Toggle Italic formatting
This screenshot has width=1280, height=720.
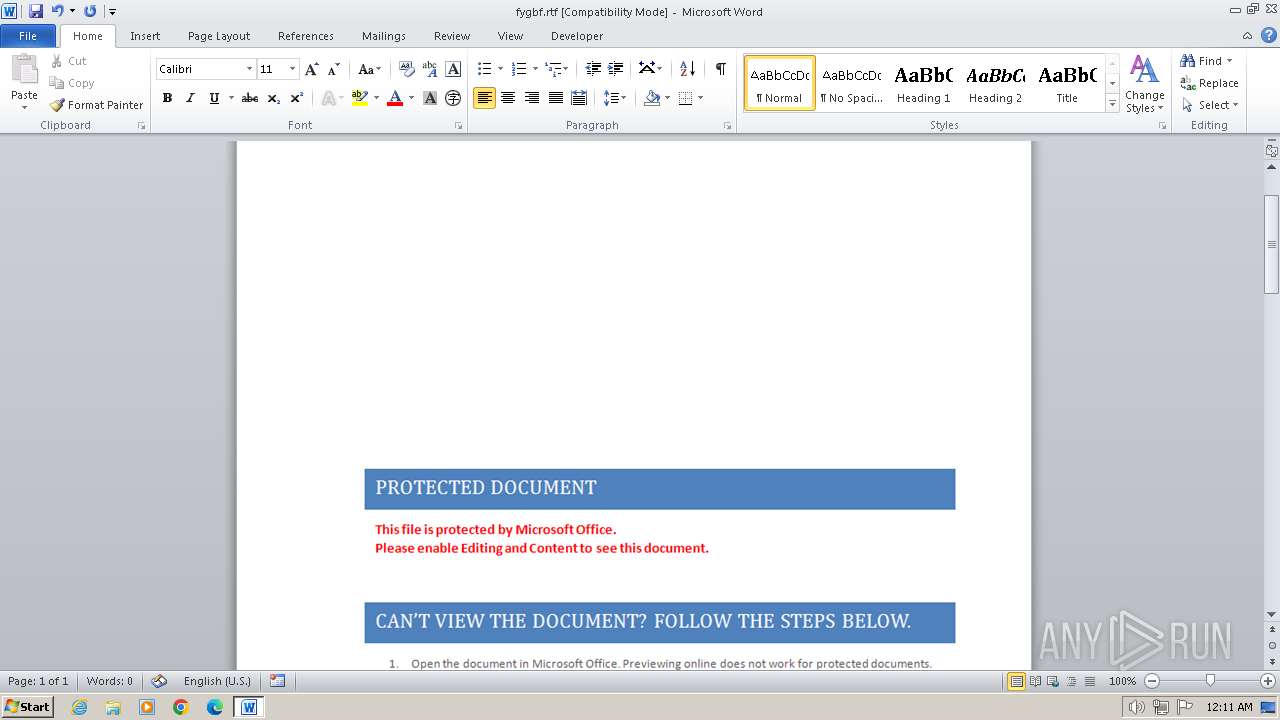(x=190, y=98)
